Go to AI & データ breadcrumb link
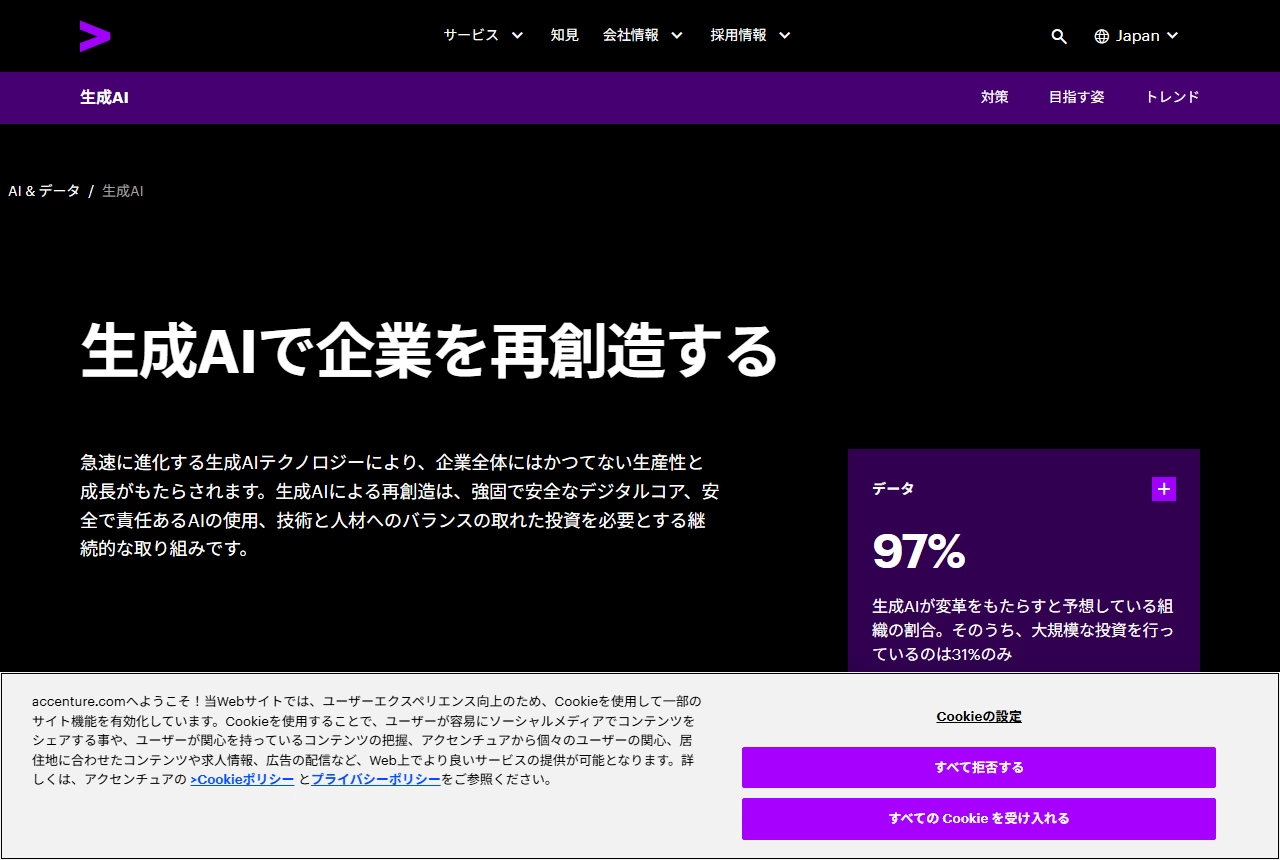The width and height of the screenshot is (1280, 860). point(44,191)
